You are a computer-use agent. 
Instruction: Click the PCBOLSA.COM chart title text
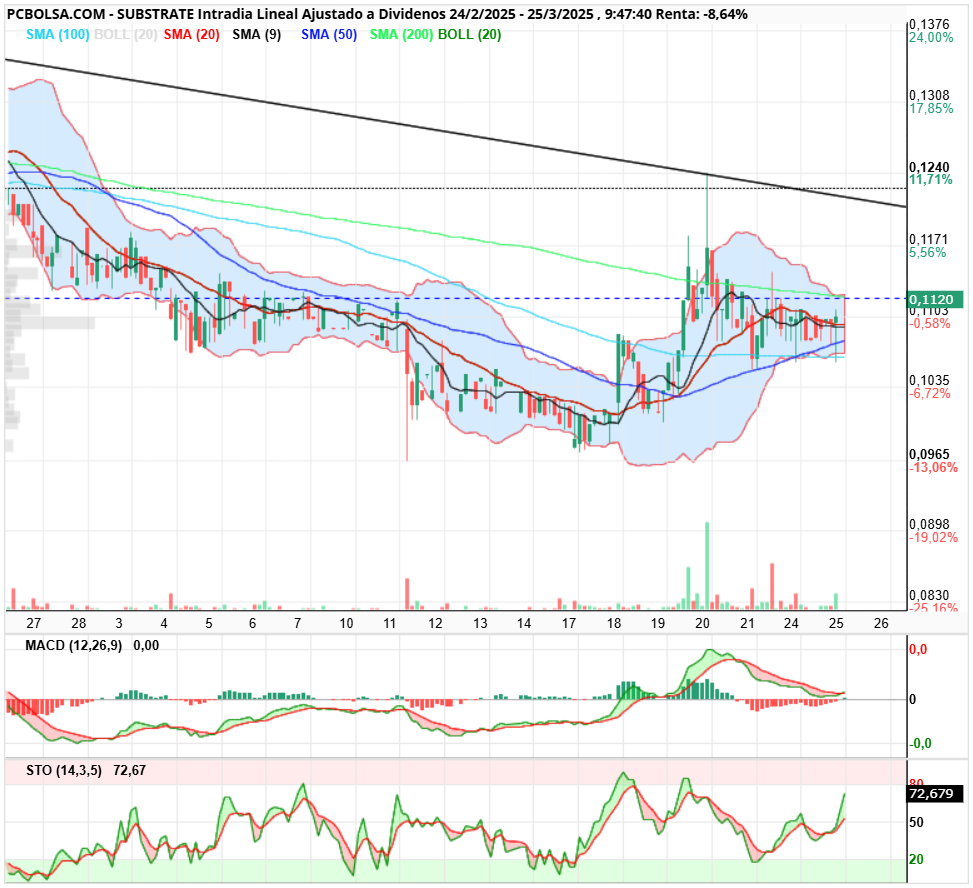click(56, 14)
